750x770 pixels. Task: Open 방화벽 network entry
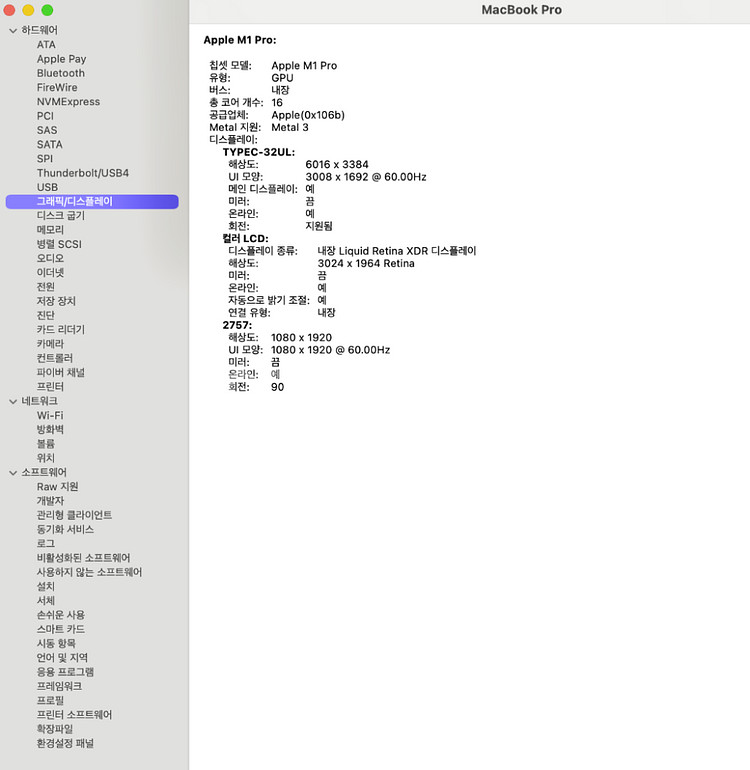click(50, 430)
